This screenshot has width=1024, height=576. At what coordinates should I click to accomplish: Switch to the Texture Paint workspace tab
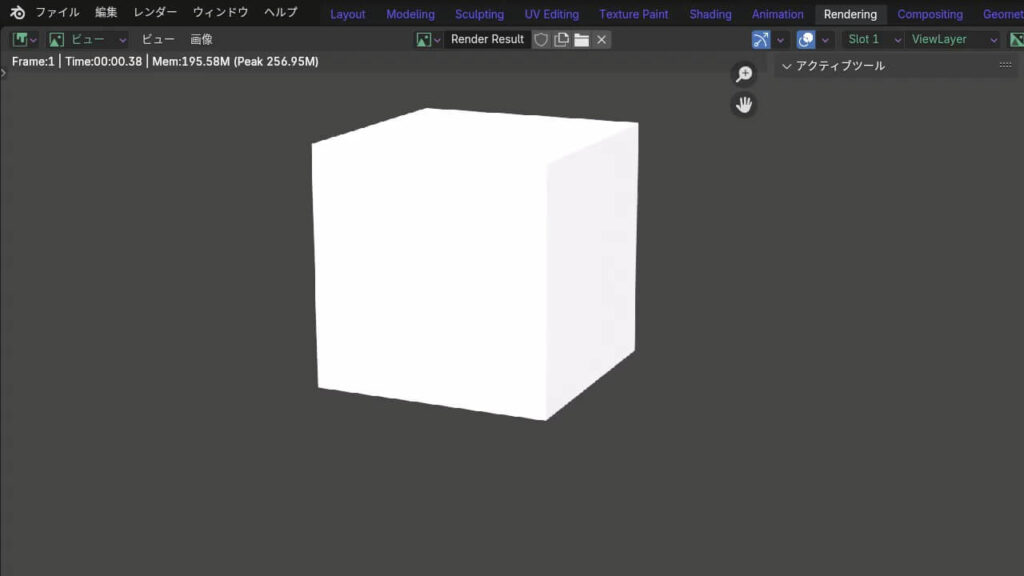tap(633, 14)
